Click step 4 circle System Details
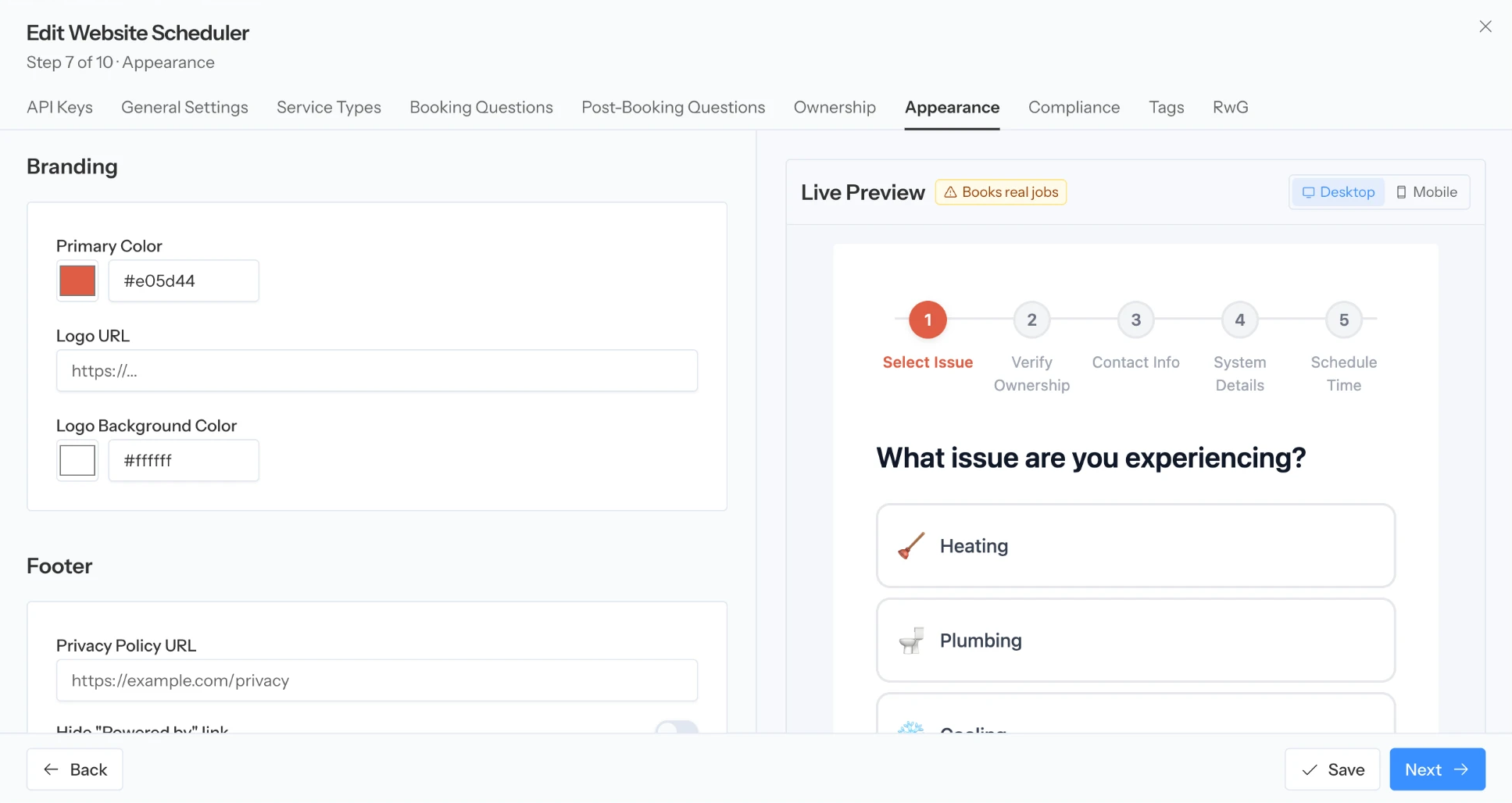This screenshot has width=1512, height=803. [1239, 319]
